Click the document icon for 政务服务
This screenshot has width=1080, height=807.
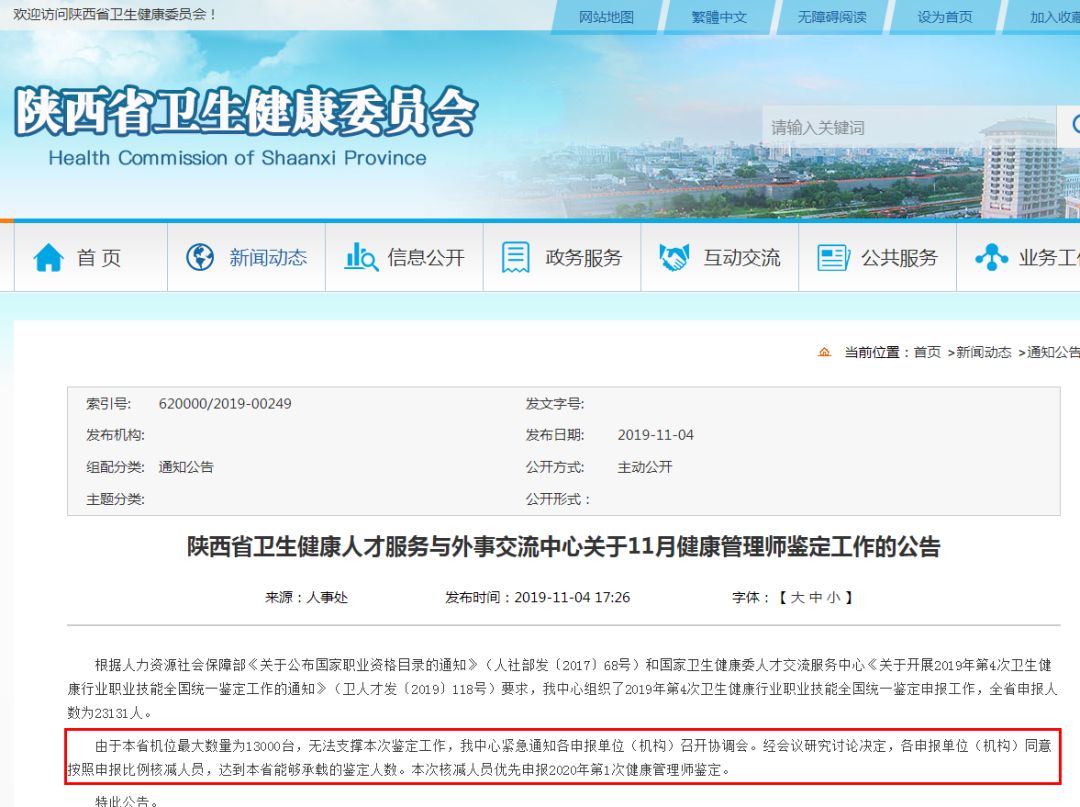click(515, 258)
